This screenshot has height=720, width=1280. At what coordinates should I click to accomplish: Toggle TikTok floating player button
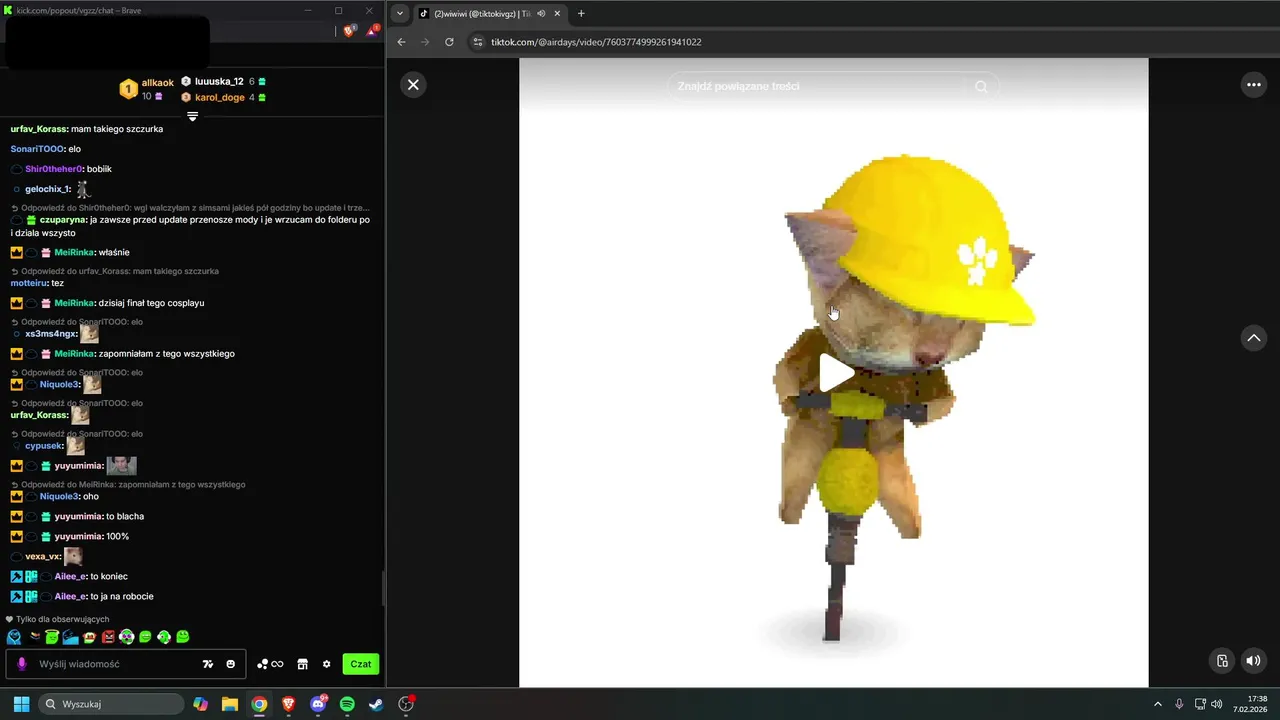click(1222, 660)
